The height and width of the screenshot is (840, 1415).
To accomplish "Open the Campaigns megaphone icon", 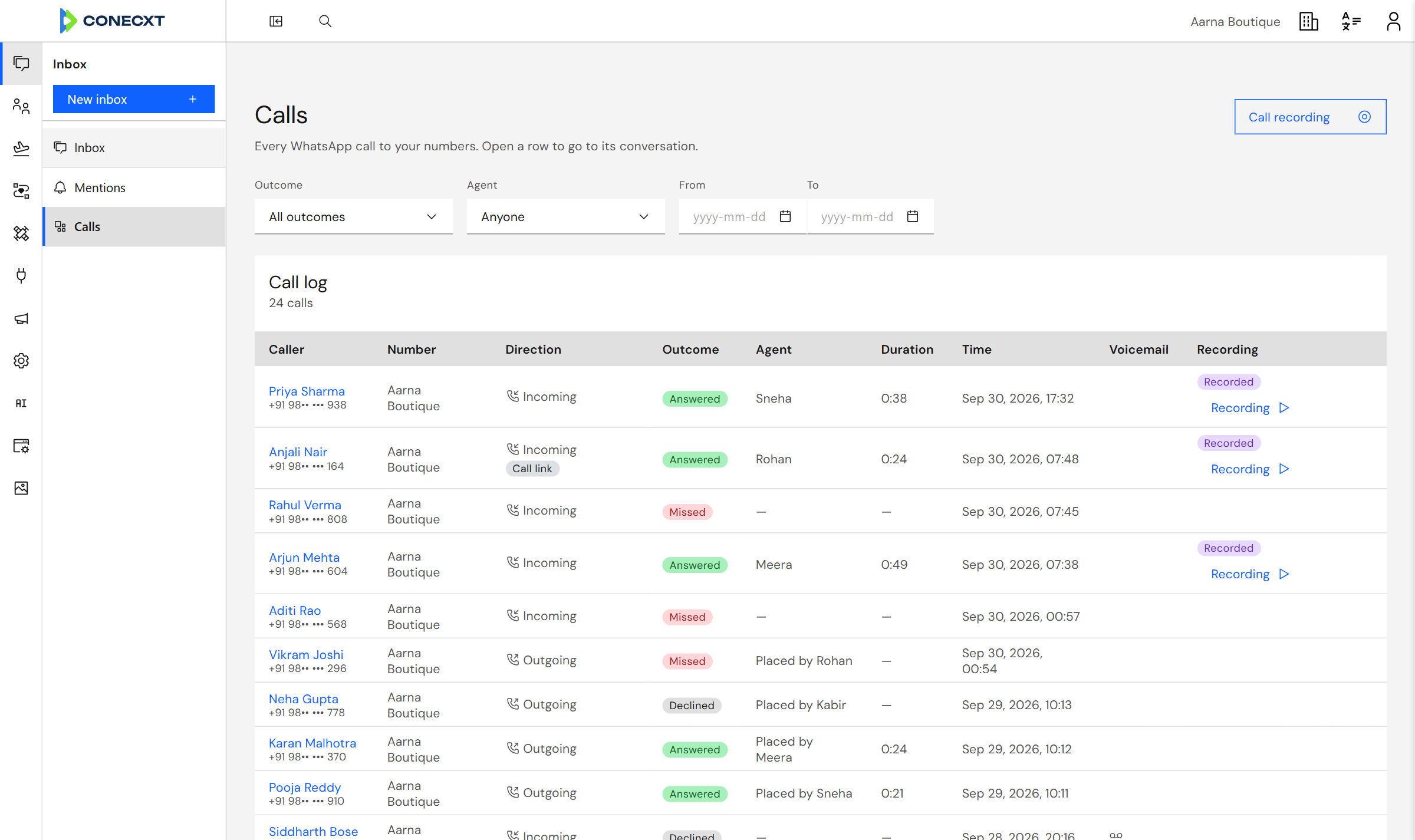I will click(21, 318).
